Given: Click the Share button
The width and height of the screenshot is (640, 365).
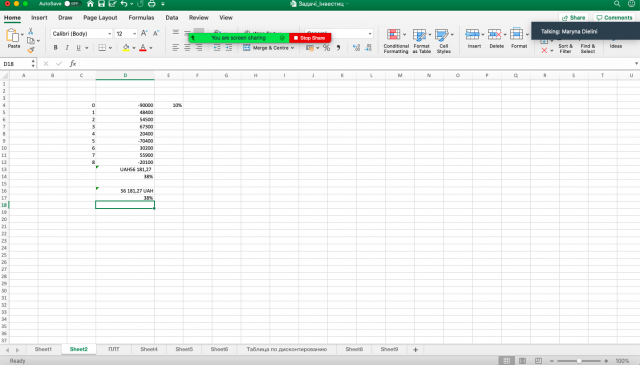Looking at the screenshot, I should coord(573,18).
